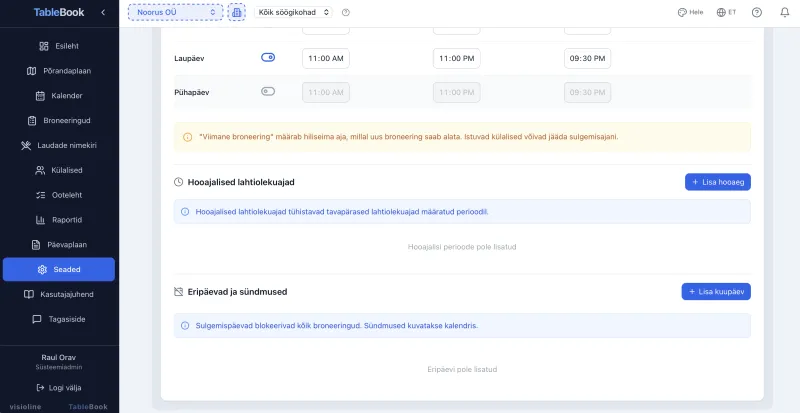Log out with Logi välja
This screenshot has width=800, height=413.
59,387
